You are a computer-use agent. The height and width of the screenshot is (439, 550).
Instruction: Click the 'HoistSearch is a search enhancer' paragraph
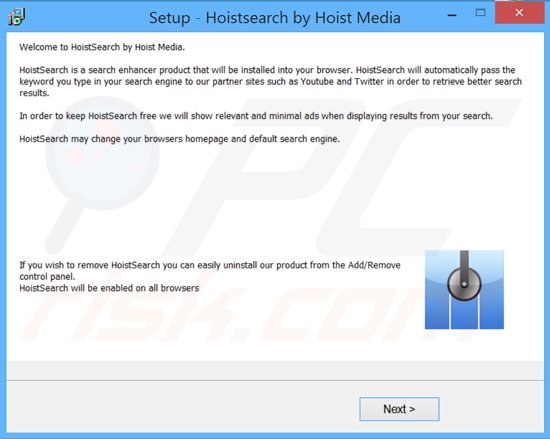coord(270,81)
